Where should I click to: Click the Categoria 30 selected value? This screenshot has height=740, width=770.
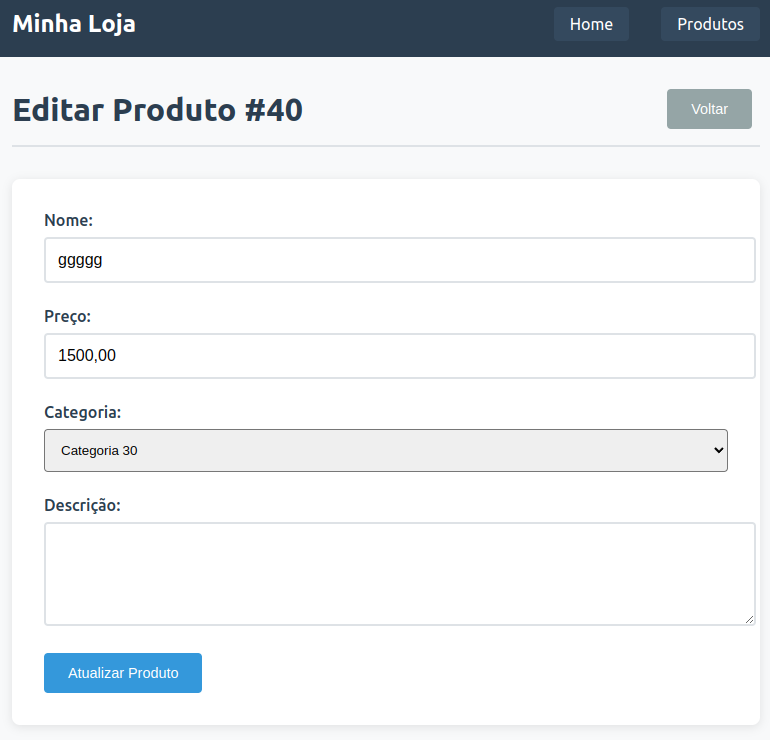[x=99, y=451]
